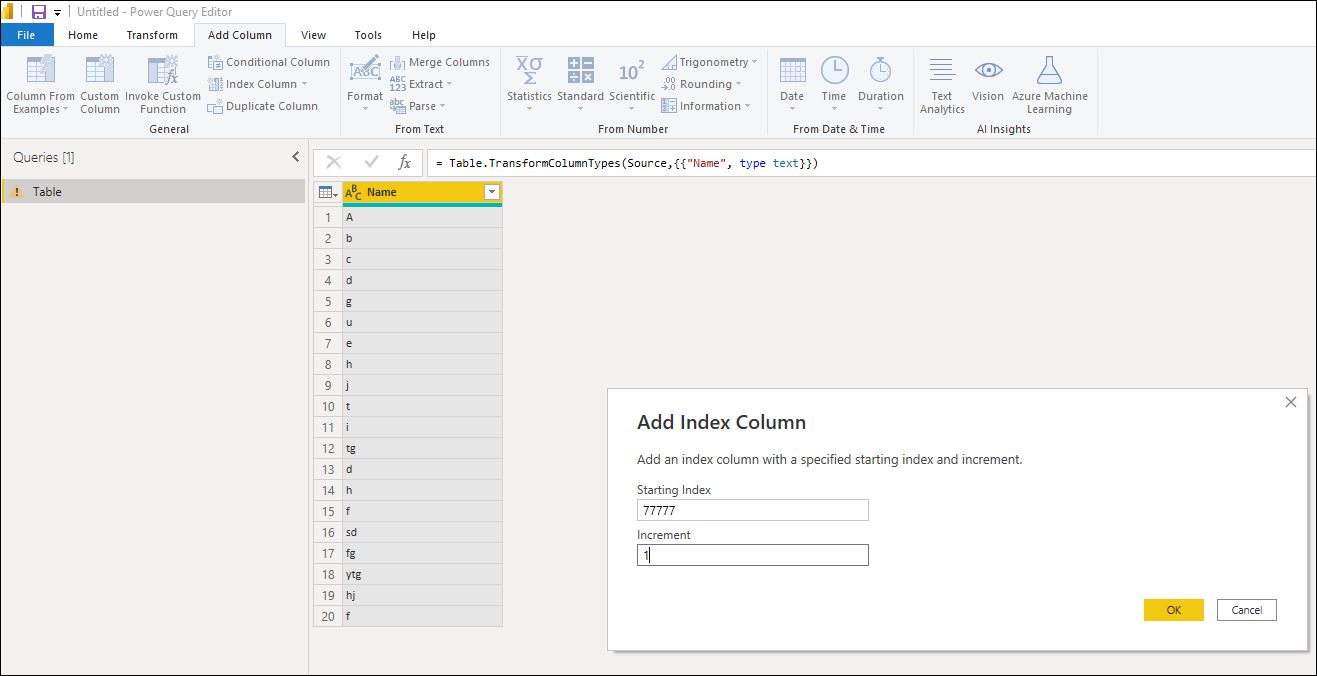Click cell 'A' in row 1
Screen dimensions: 1317x676
(x=422, y=217)
